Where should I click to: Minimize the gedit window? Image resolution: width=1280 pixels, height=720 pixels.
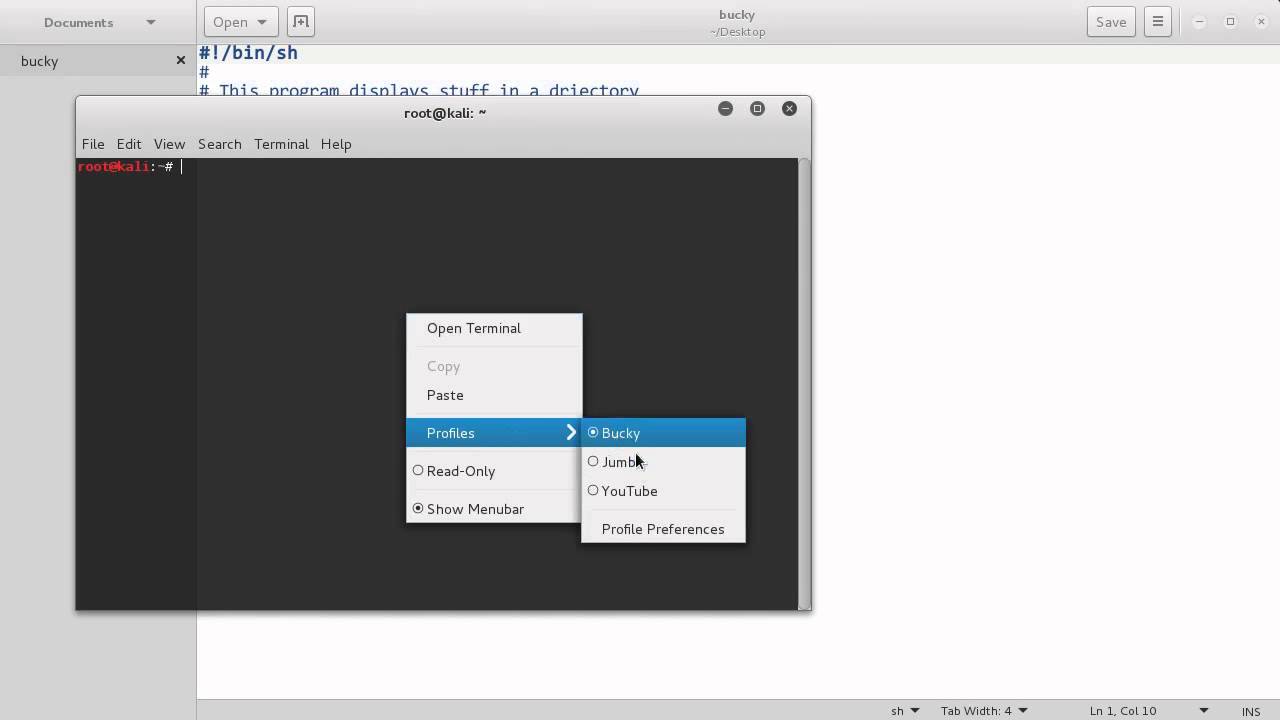pyautogui.click(x=1199, y=21)
